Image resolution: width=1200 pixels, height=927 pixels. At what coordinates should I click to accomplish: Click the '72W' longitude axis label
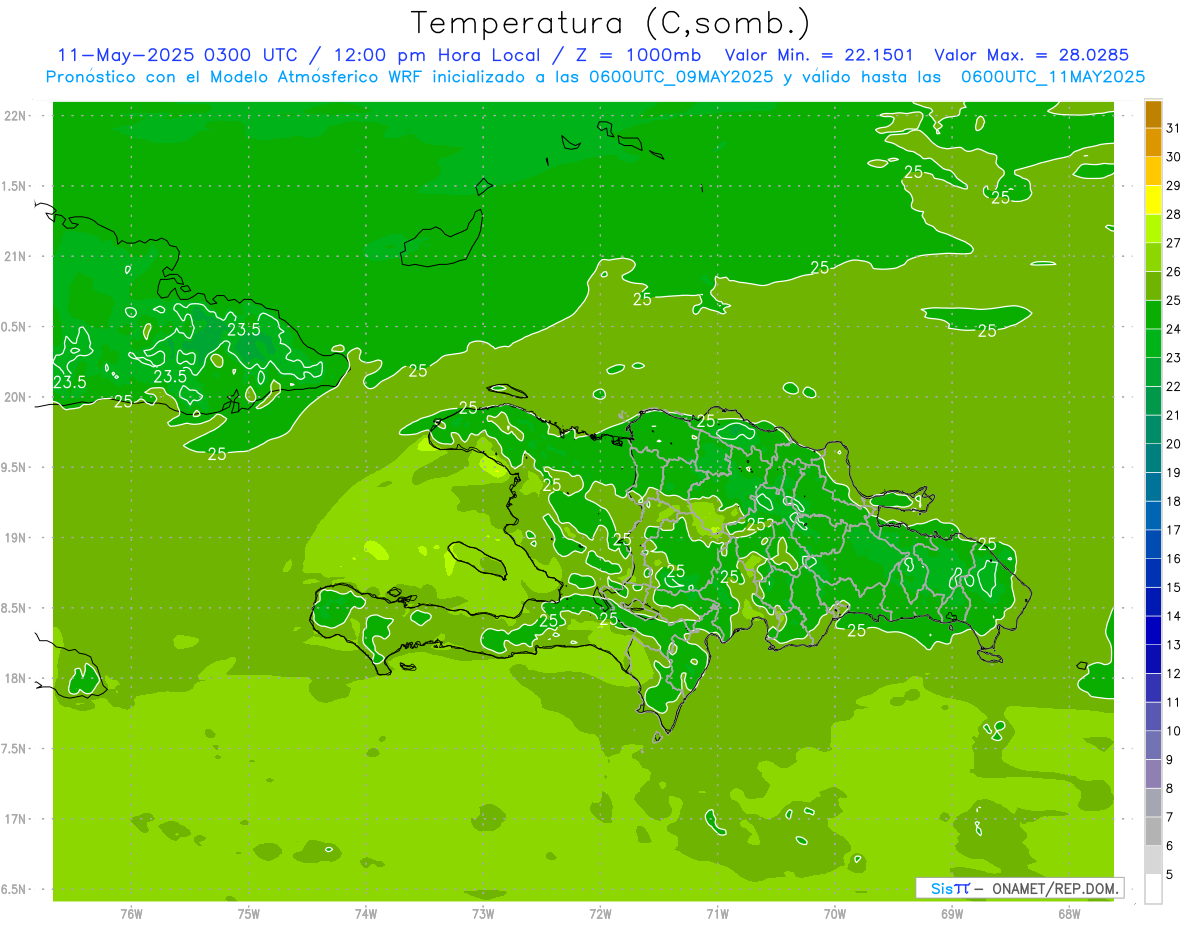tap(600, 914)
